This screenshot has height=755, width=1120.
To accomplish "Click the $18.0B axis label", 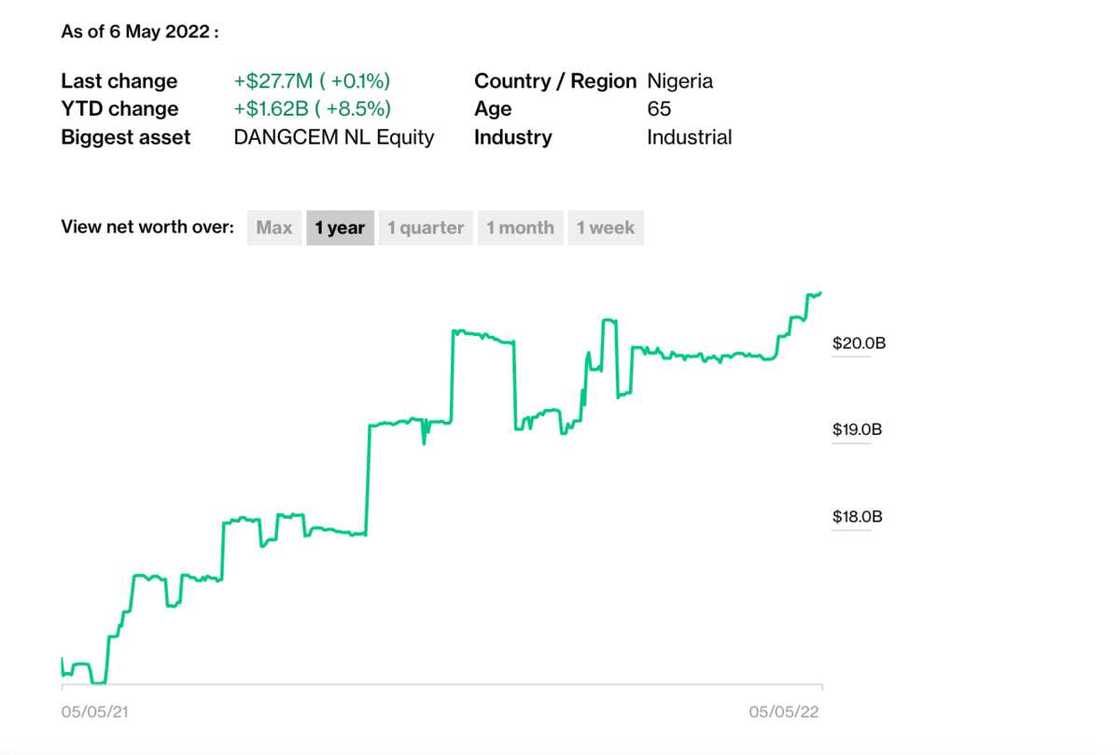I will (857, 517).
